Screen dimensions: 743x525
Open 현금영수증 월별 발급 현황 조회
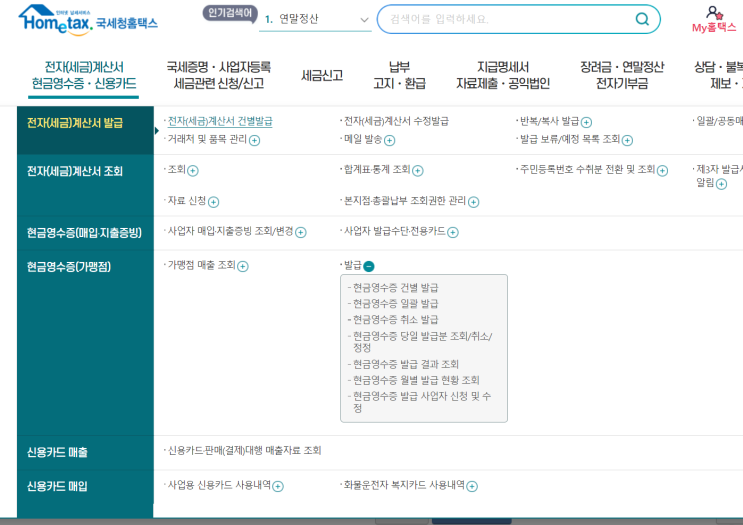pos(416,380)
